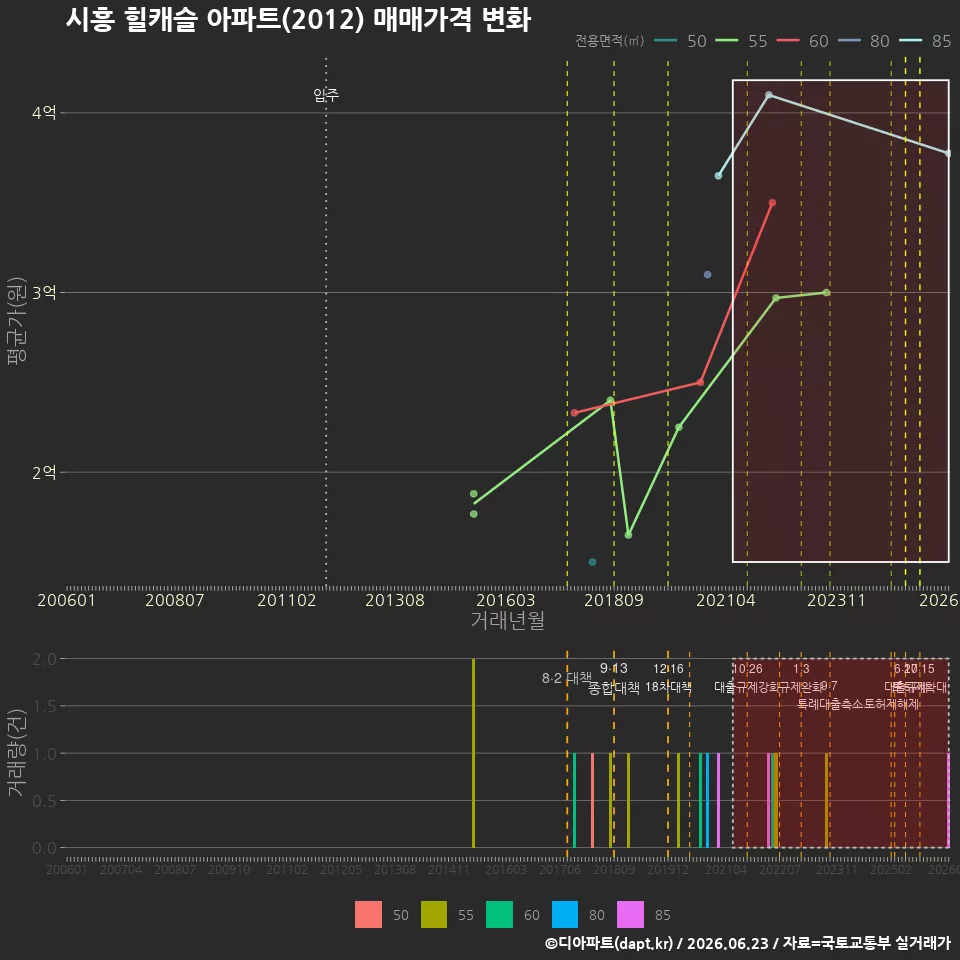Click the 55㎡ data point on the 3억 gridline
960x960 pixels.
[826, 293]
